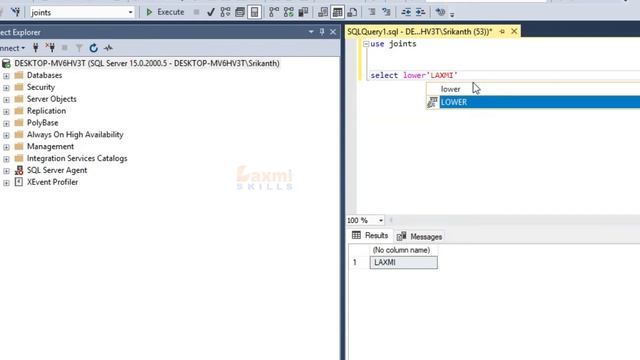Click Connect Object Explorer plug icon

click(36, 48)
